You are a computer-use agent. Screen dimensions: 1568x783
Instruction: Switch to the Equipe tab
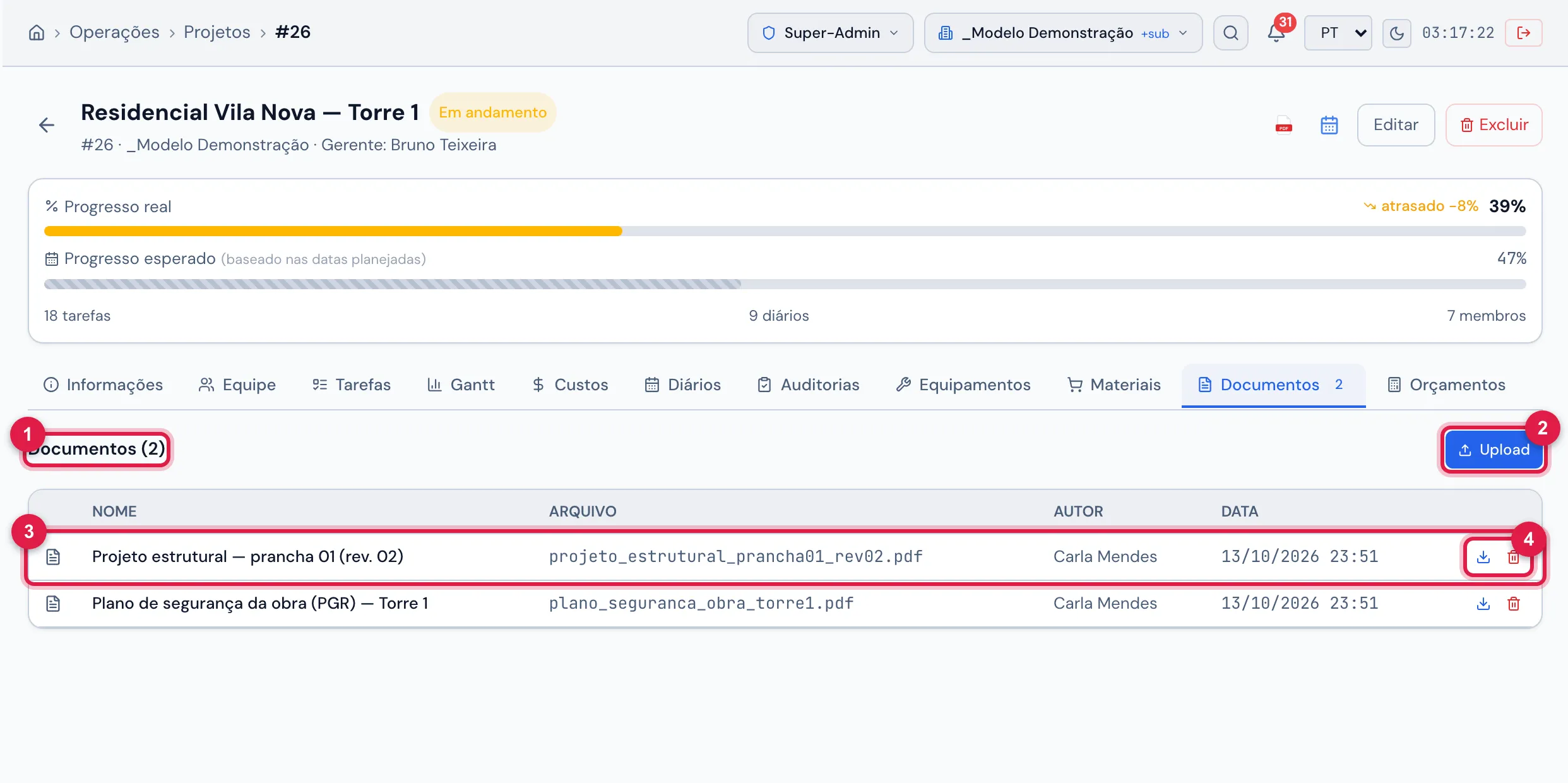[237, 385]
